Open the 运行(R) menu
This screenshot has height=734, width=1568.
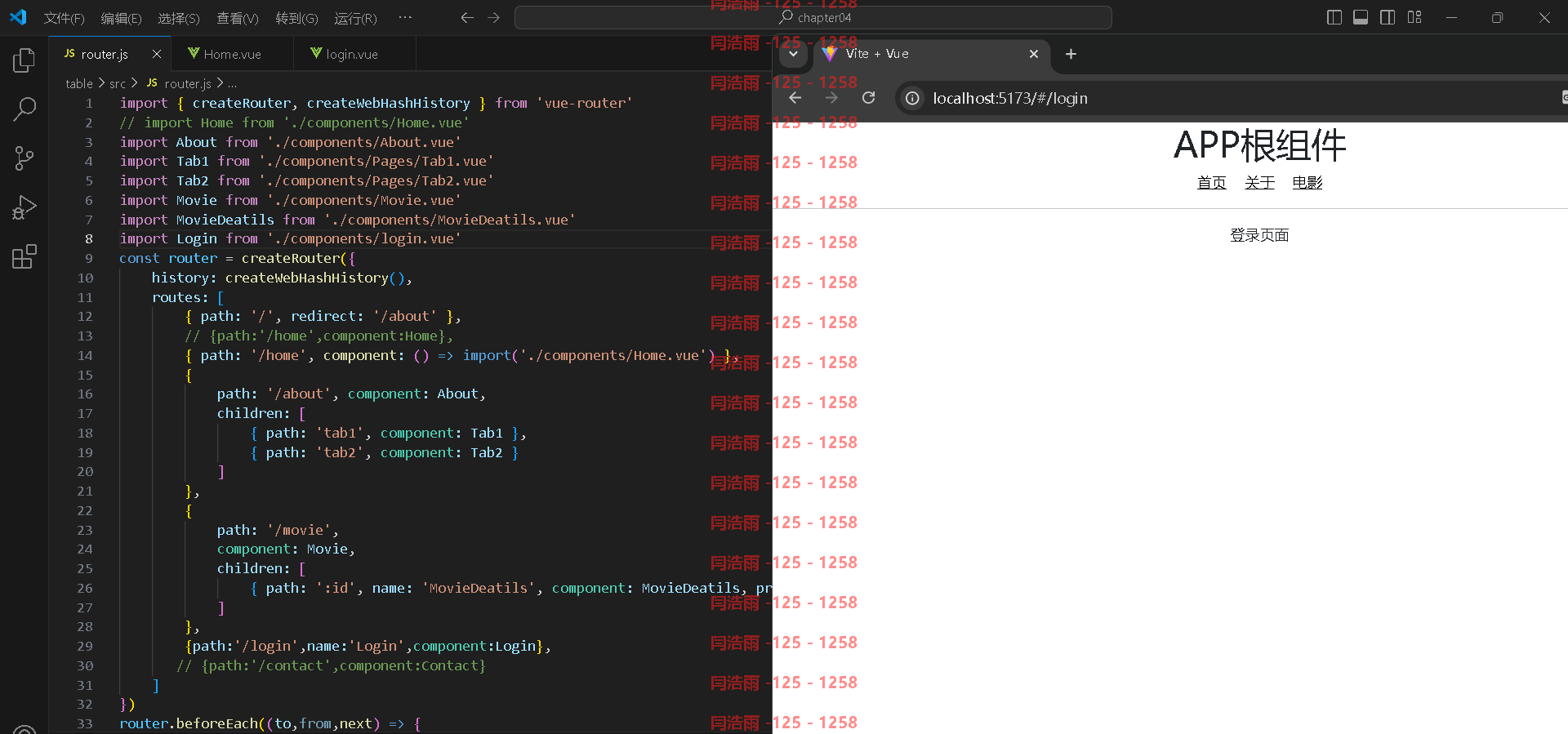click(355, 18)
